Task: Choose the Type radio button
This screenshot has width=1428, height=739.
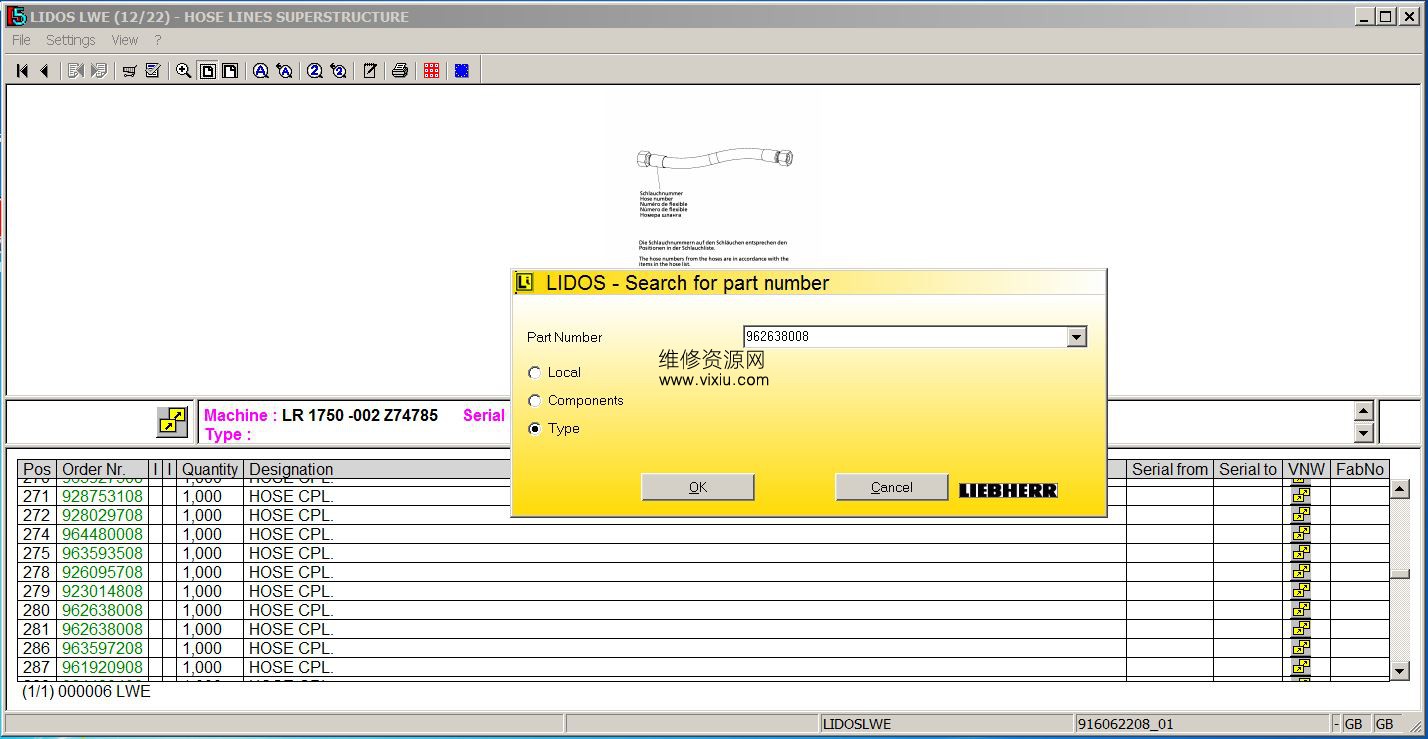Action: coord(535,429)
